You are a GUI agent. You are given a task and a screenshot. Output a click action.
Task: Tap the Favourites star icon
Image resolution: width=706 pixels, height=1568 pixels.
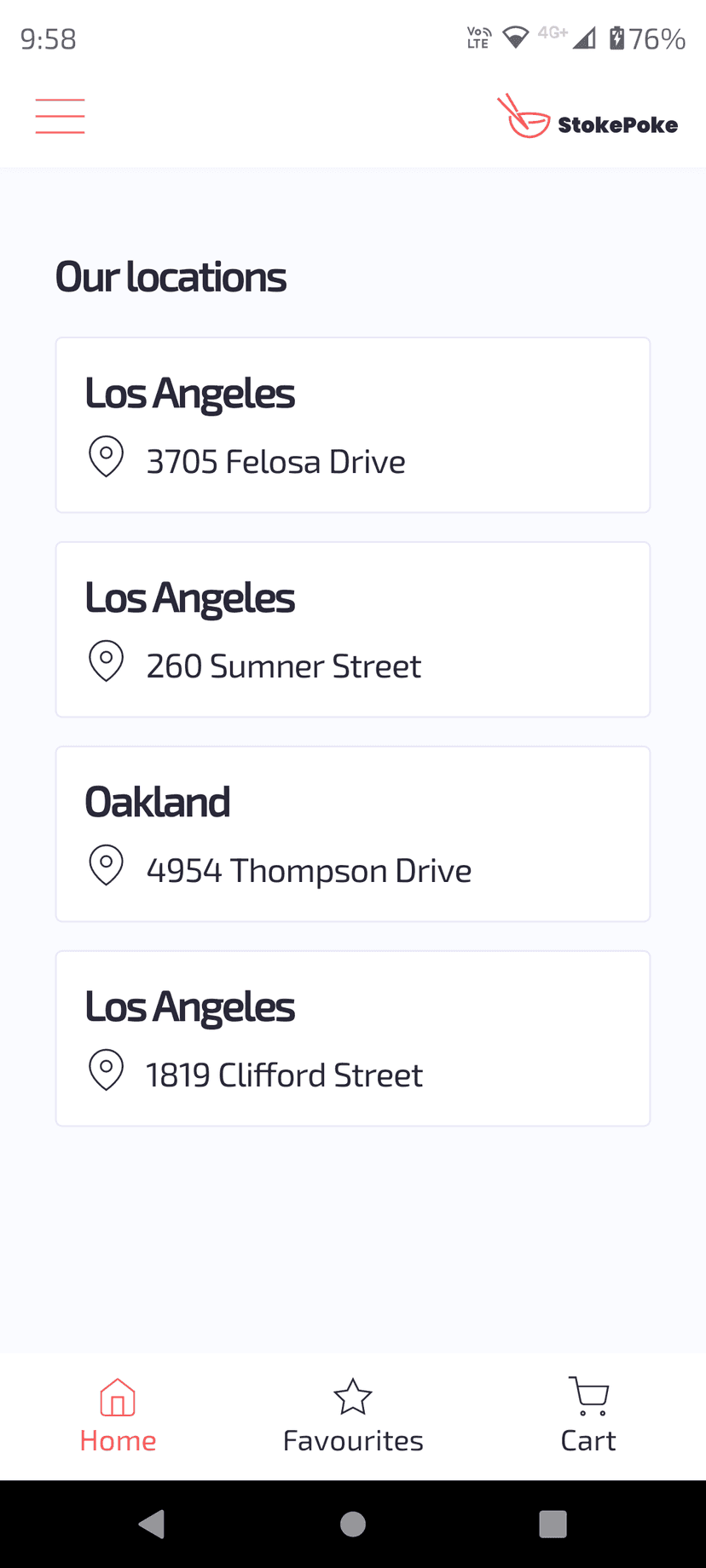coord(353,1397)
